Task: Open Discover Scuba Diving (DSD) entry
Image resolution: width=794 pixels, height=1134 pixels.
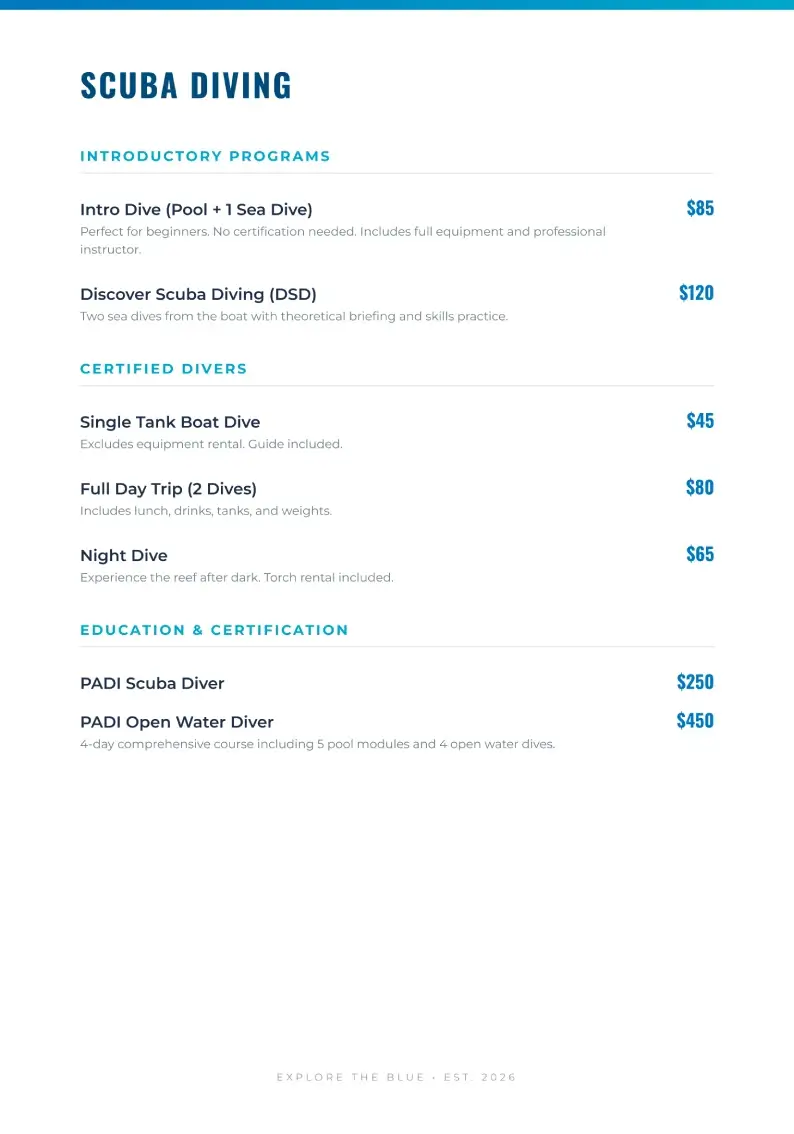Action: [198, 294]
